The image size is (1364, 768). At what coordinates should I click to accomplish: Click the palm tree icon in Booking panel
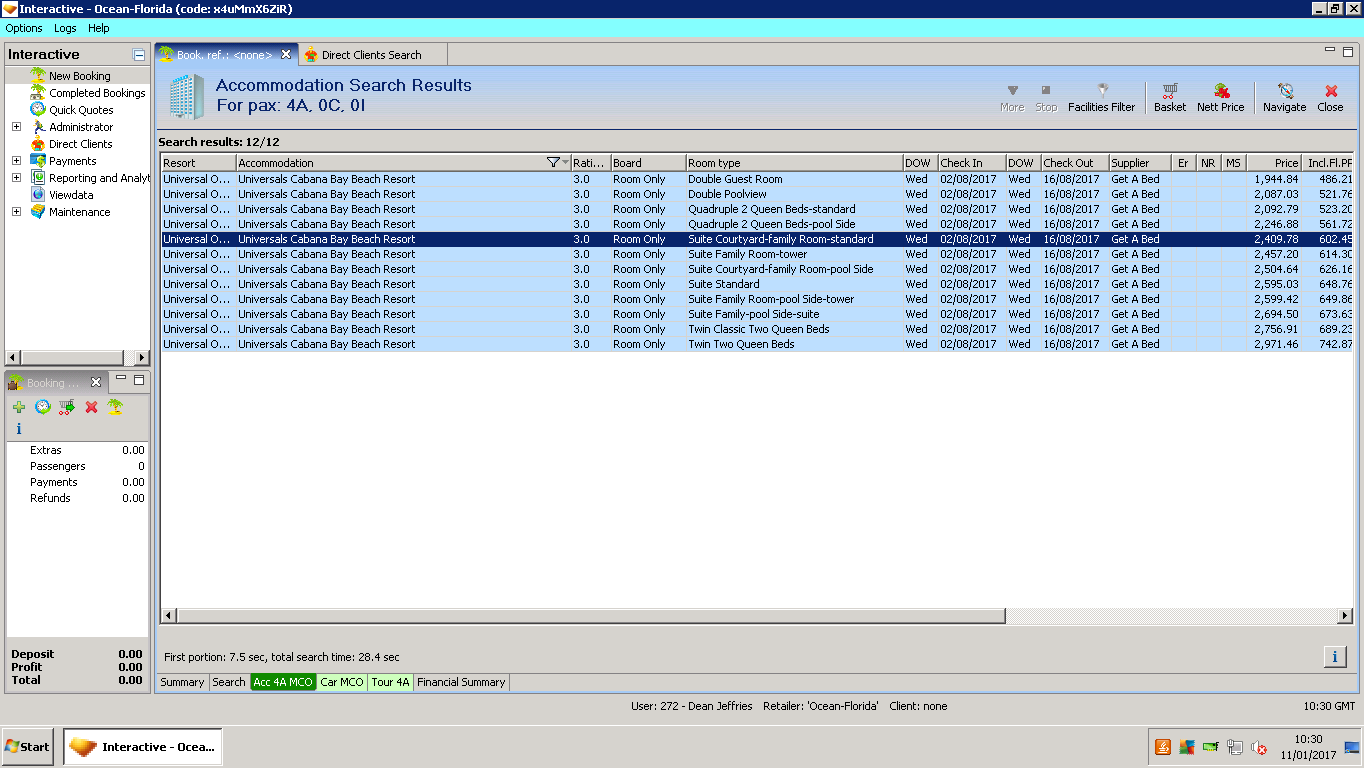tap(115, 407)
